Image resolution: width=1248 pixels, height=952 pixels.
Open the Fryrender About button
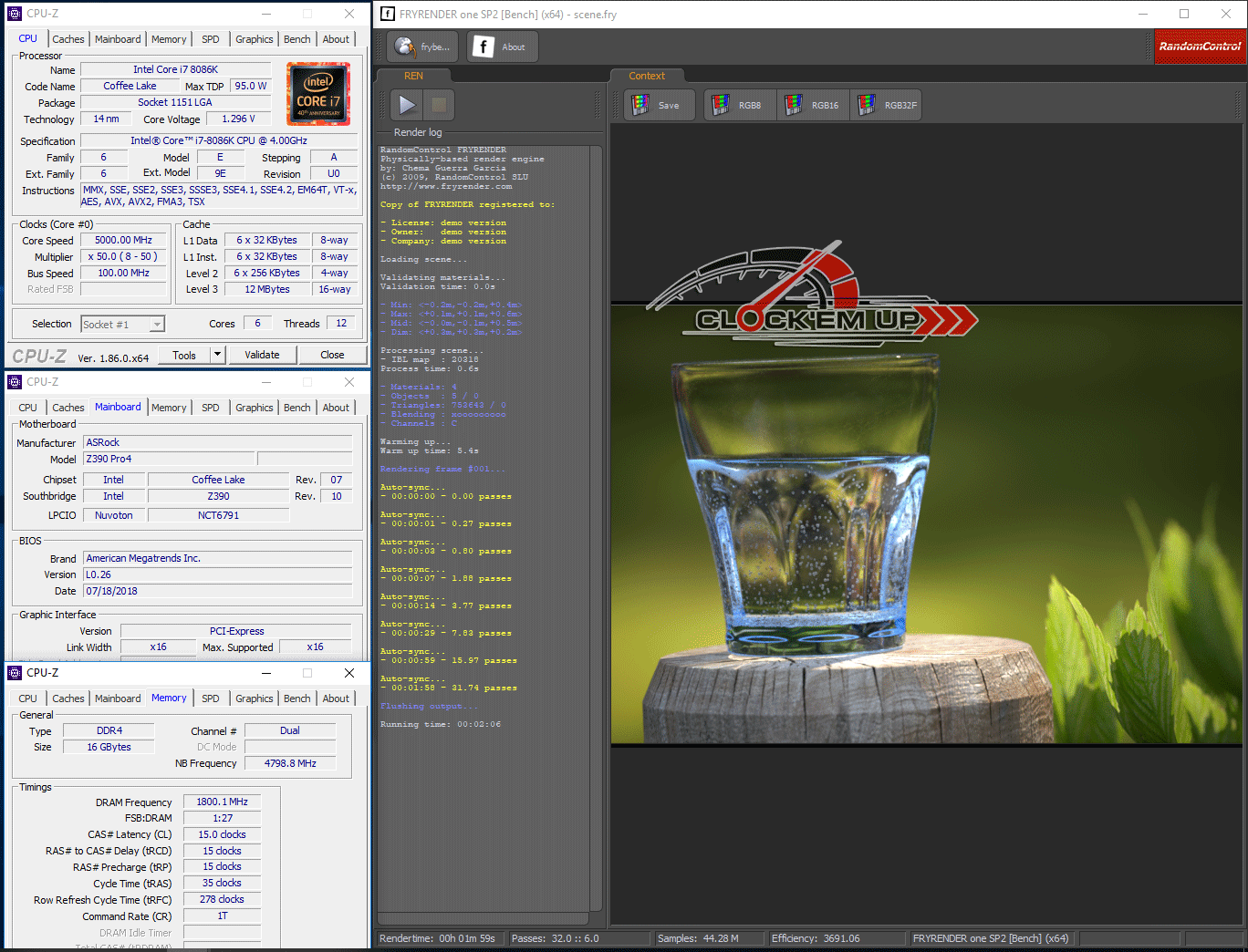point(503,47)
